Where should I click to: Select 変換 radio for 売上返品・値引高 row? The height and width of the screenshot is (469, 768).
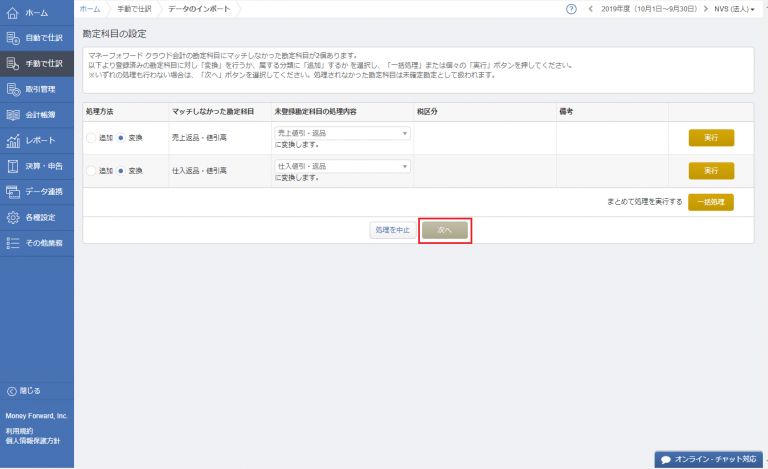[x=122, y=138]
